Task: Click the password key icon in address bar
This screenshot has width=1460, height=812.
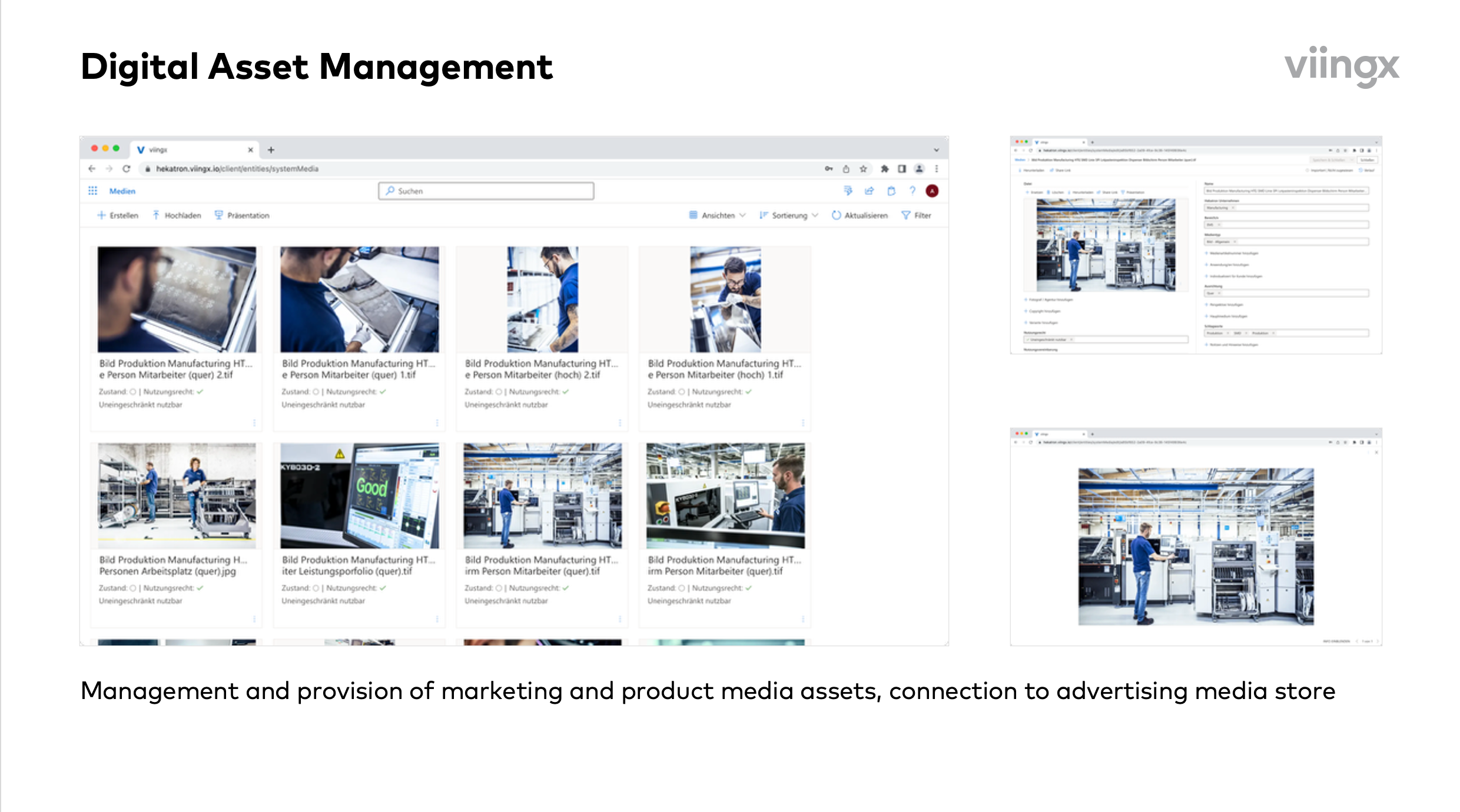Action: [829, 169]
